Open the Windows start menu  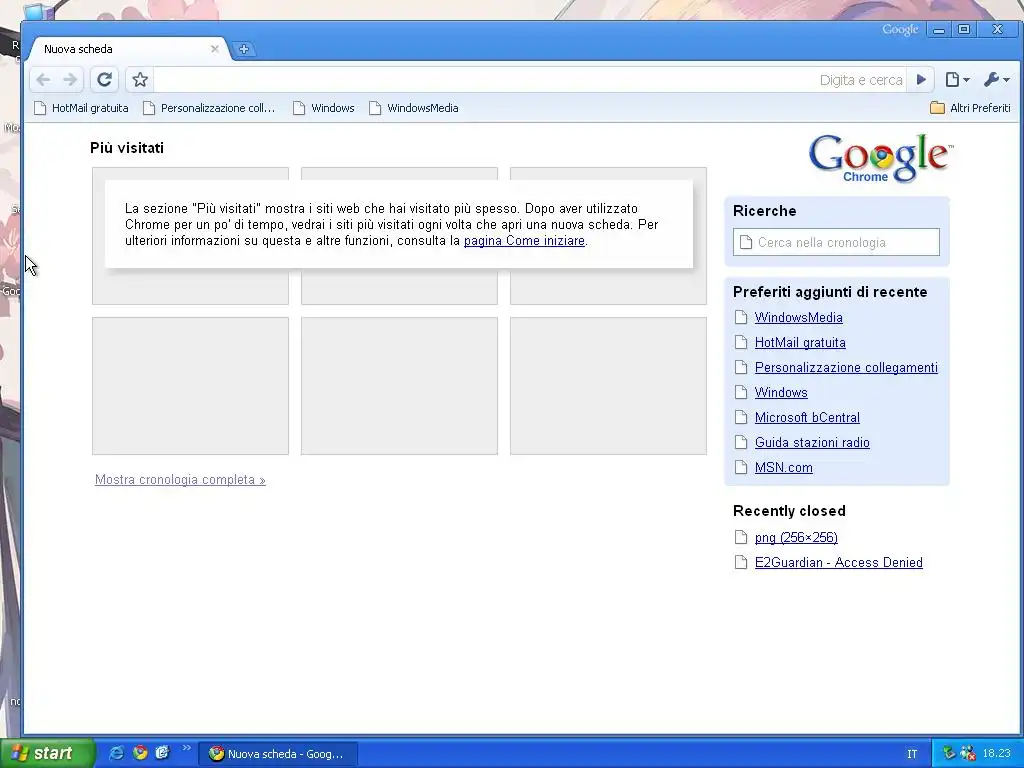46,753
